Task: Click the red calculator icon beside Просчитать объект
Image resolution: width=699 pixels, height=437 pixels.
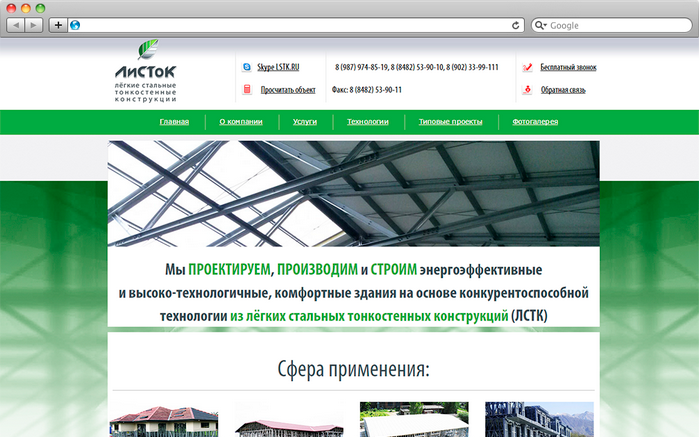Action: (x=247, y=90)
